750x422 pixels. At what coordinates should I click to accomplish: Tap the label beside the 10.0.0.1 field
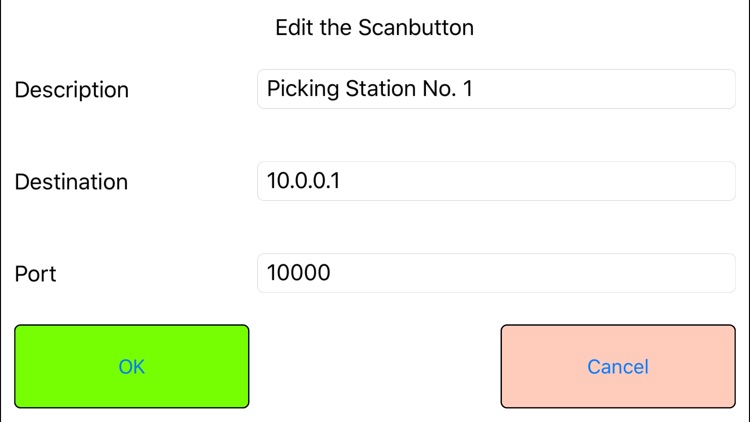pyautogui.click(x=72, y=182)
